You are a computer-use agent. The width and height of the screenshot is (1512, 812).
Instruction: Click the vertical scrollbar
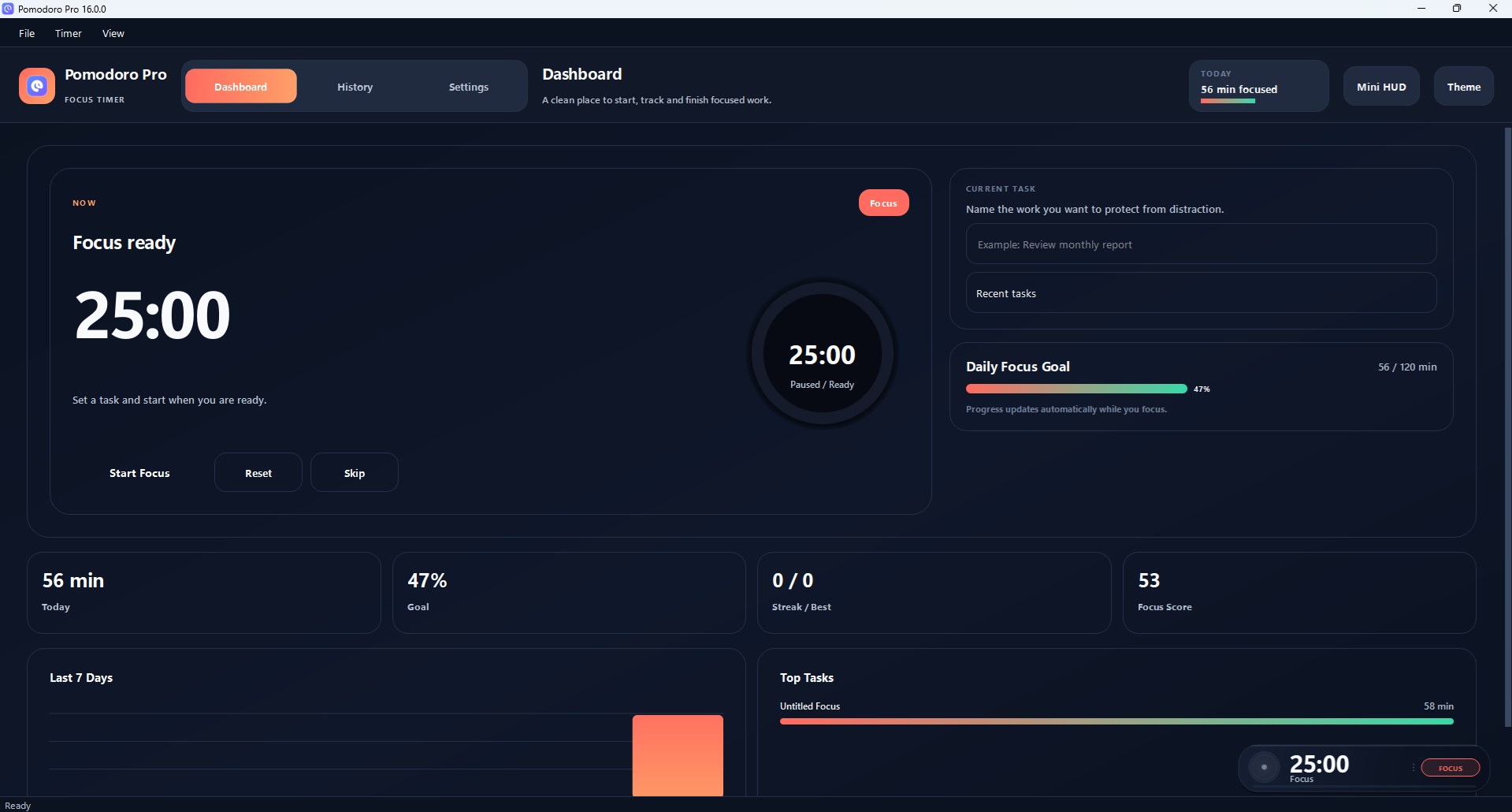[x=1508, y=426]
